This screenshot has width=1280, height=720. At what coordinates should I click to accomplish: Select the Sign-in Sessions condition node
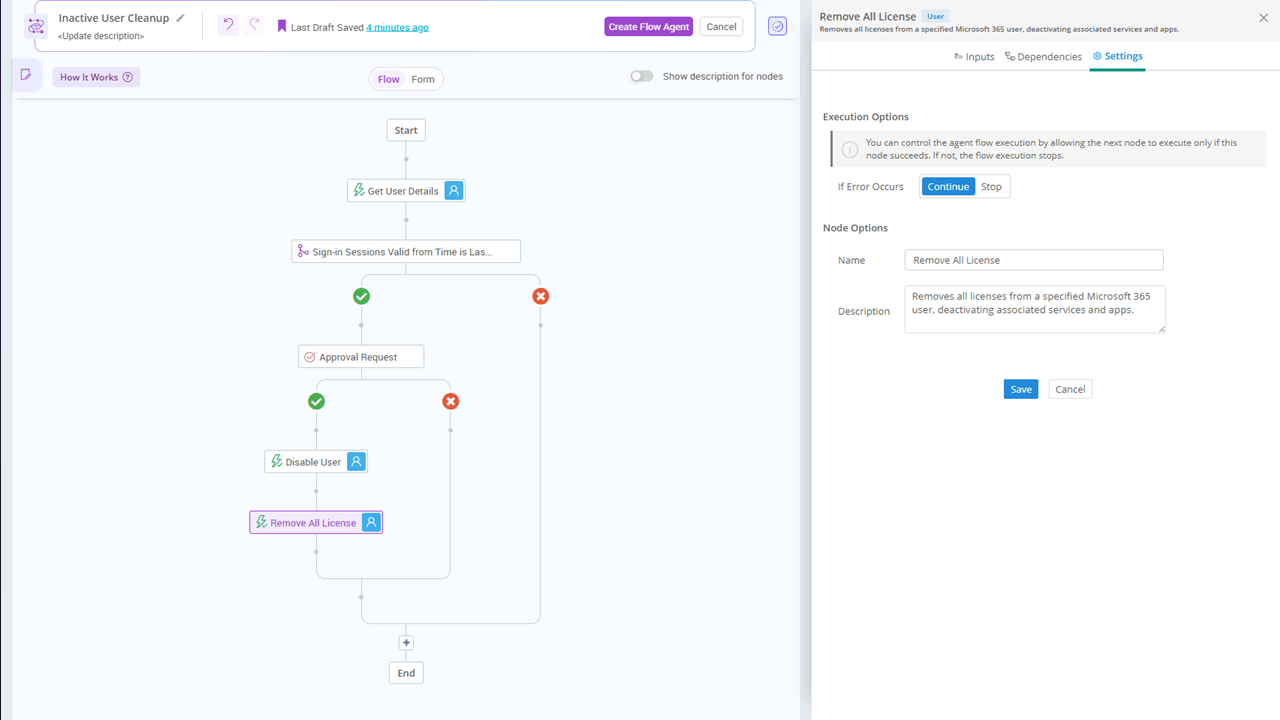tap(406, 251)
